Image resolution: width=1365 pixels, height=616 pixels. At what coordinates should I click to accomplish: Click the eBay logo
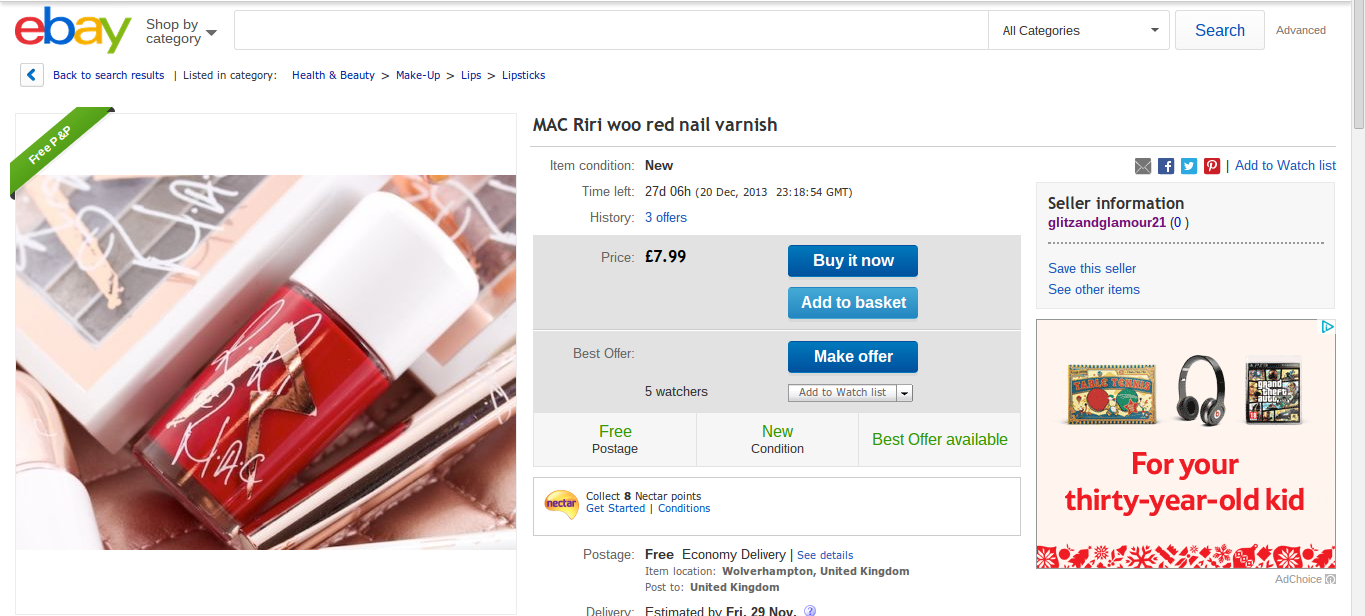[x=73, y=30]
